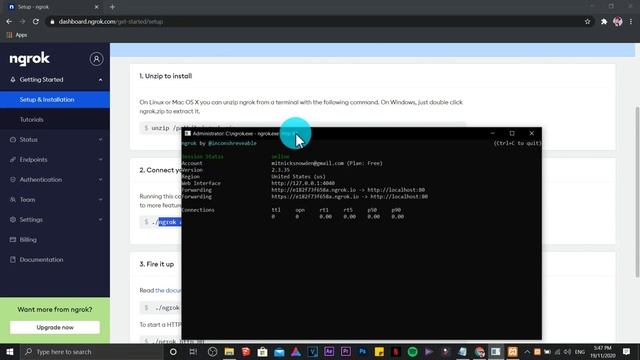Click the Status sidebar icon
This screenshot has height=360, width=640.
pyautogui.click(x=13, y=140)
